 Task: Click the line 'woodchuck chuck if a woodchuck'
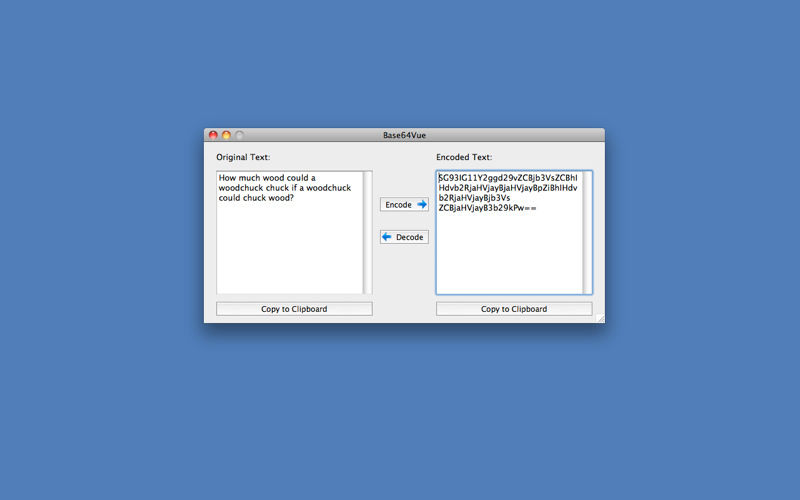point(285,188)
